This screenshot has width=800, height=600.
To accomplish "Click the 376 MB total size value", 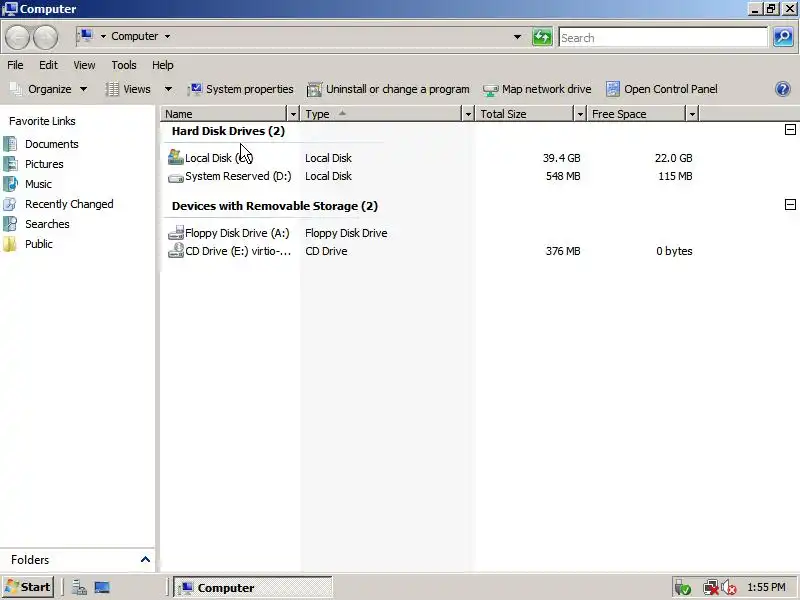I will click(563, 251).
